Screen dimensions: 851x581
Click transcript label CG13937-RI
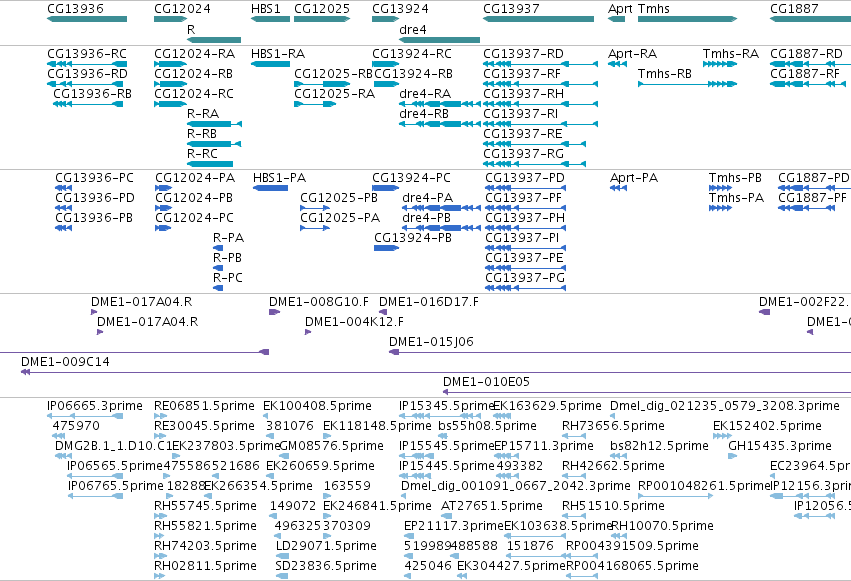click(520, 114)
